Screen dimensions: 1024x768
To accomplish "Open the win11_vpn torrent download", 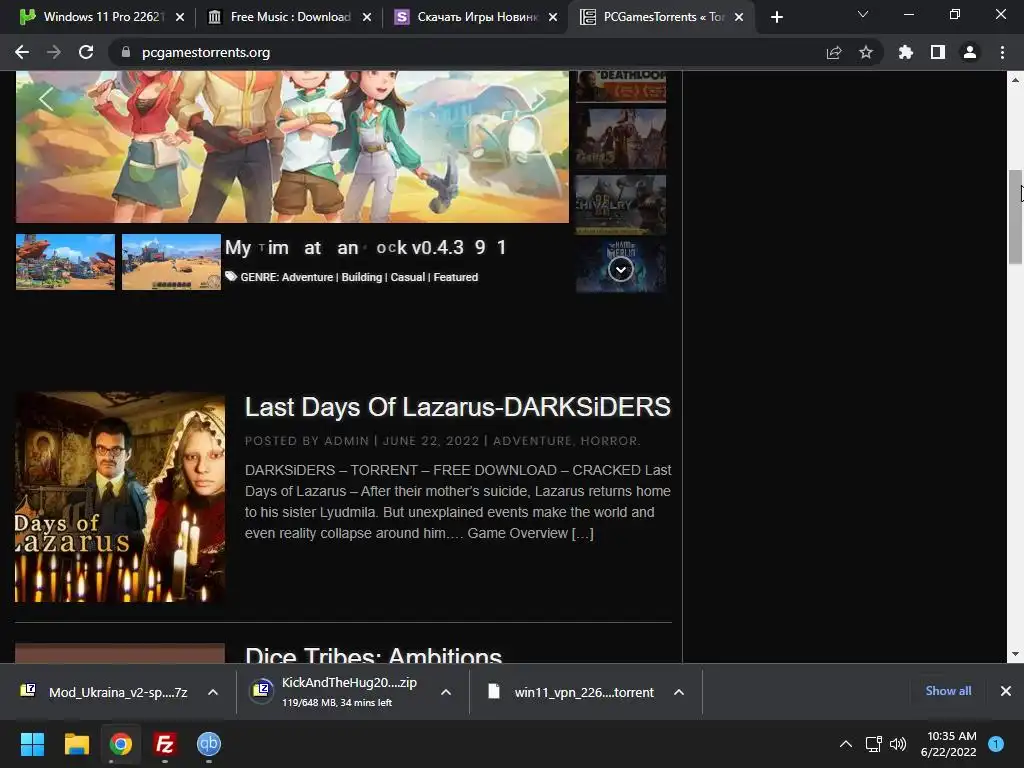I will pyautogui.click(x=571, y=692).
